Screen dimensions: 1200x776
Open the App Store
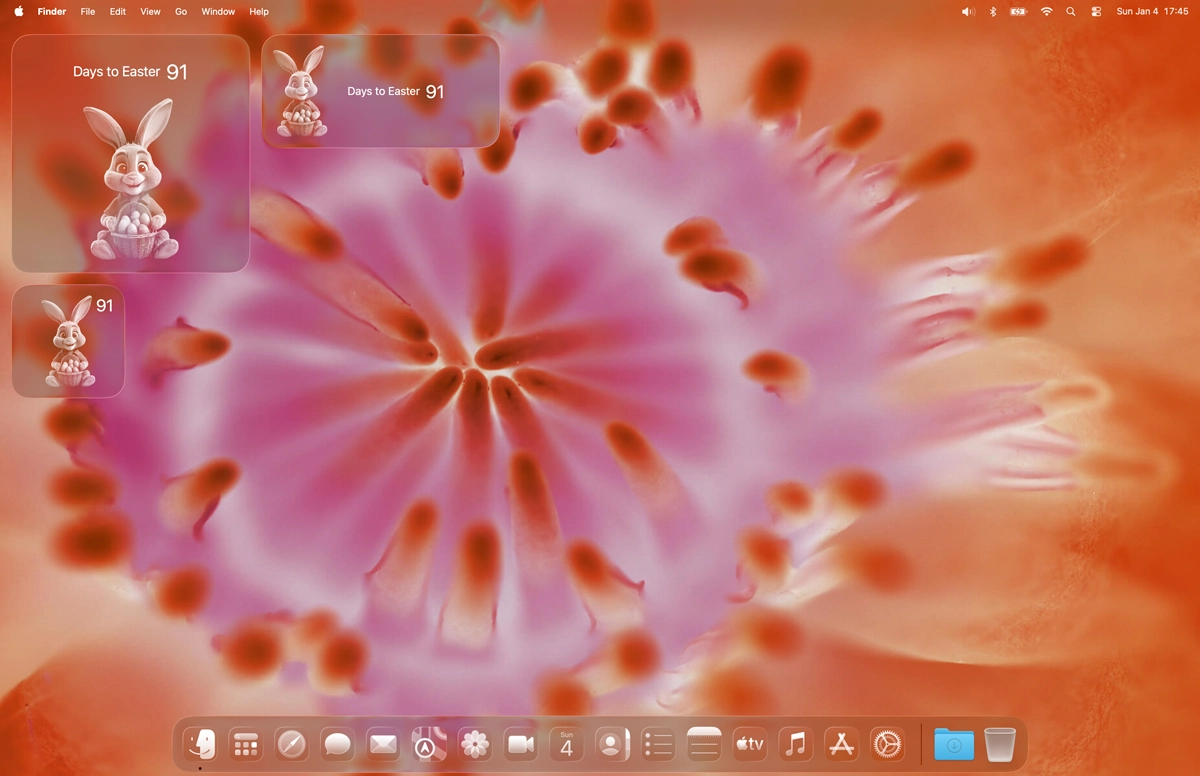tap(840, 744)
